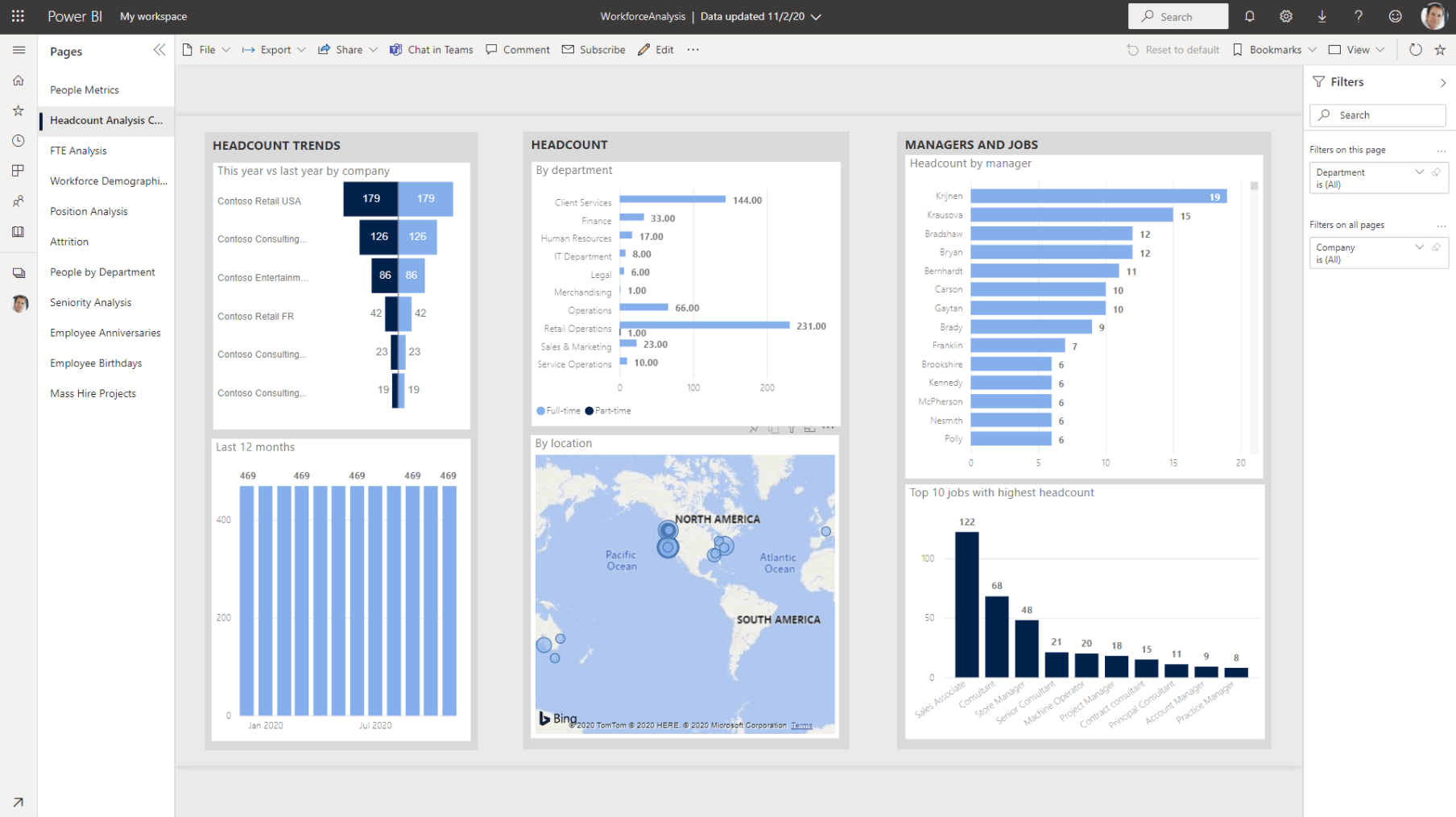Open the Favorites pane via star icon
The width and height of the screenshot is (1456, 817).
pos(18,110)
